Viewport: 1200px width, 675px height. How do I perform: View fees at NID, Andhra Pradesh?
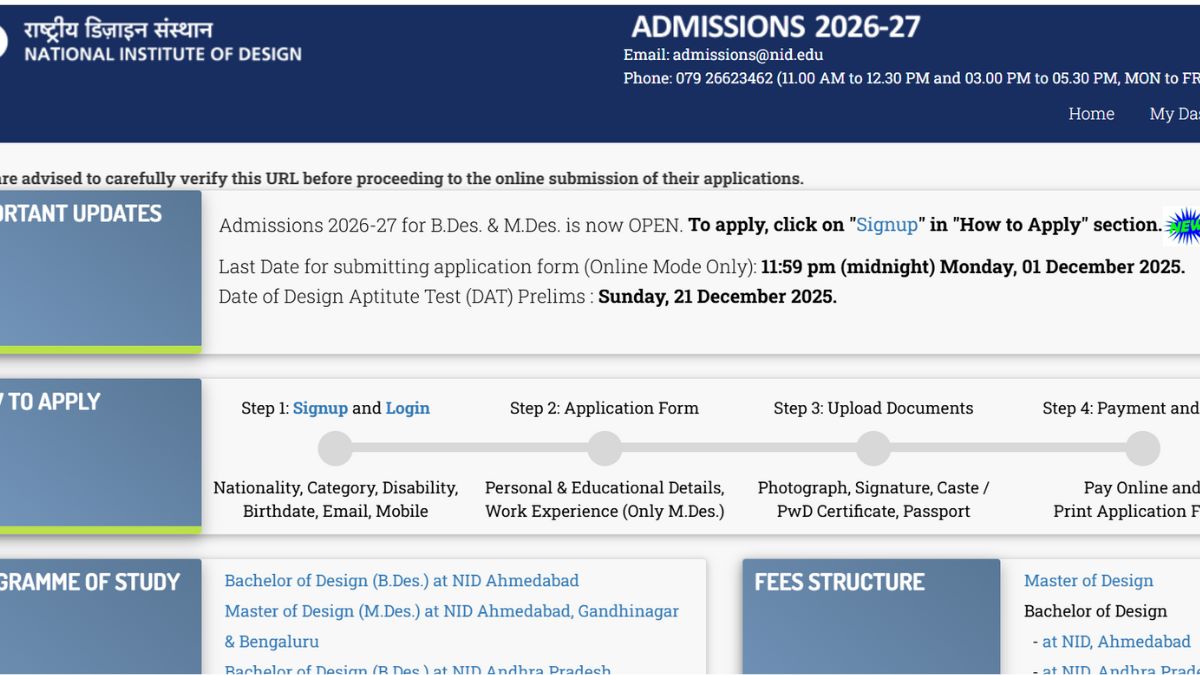click(x=1120, y=668)
